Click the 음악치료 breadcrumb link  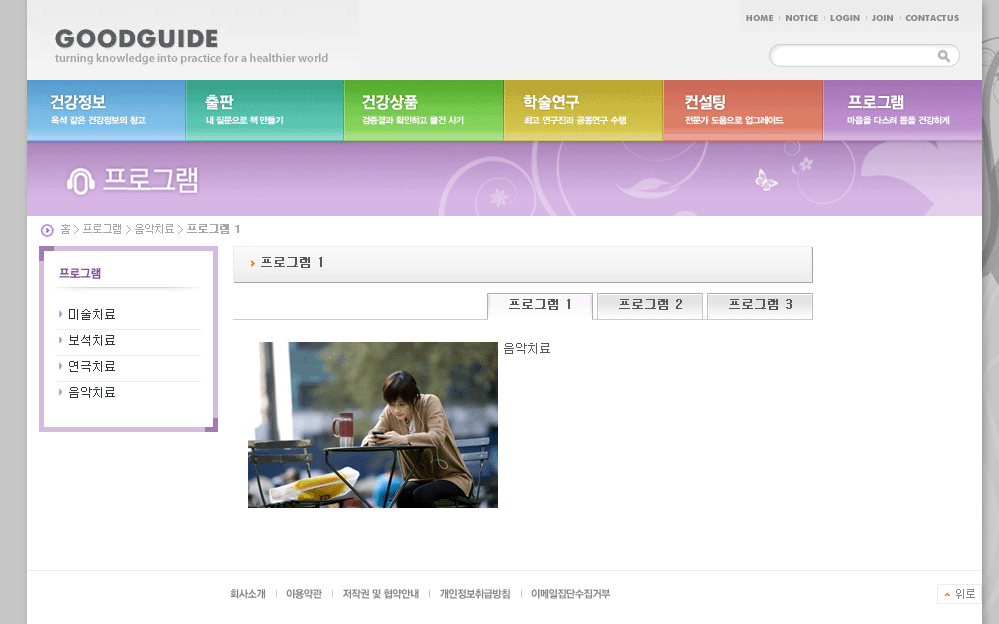[154, 229]
